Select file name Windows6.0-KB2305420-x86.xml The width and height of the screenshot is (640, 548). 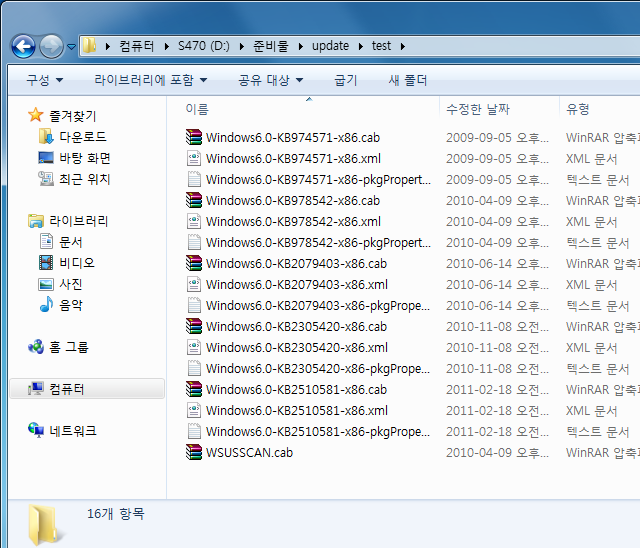click(297, 348)
